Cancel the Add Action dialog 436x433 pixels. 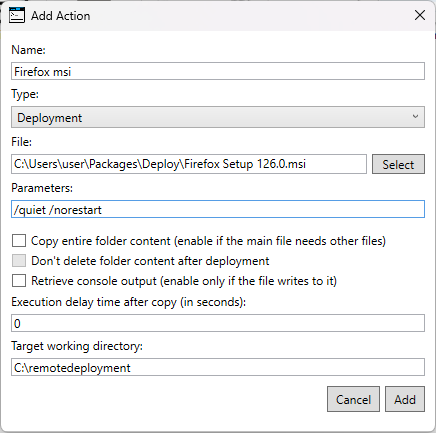pos(353,399)
